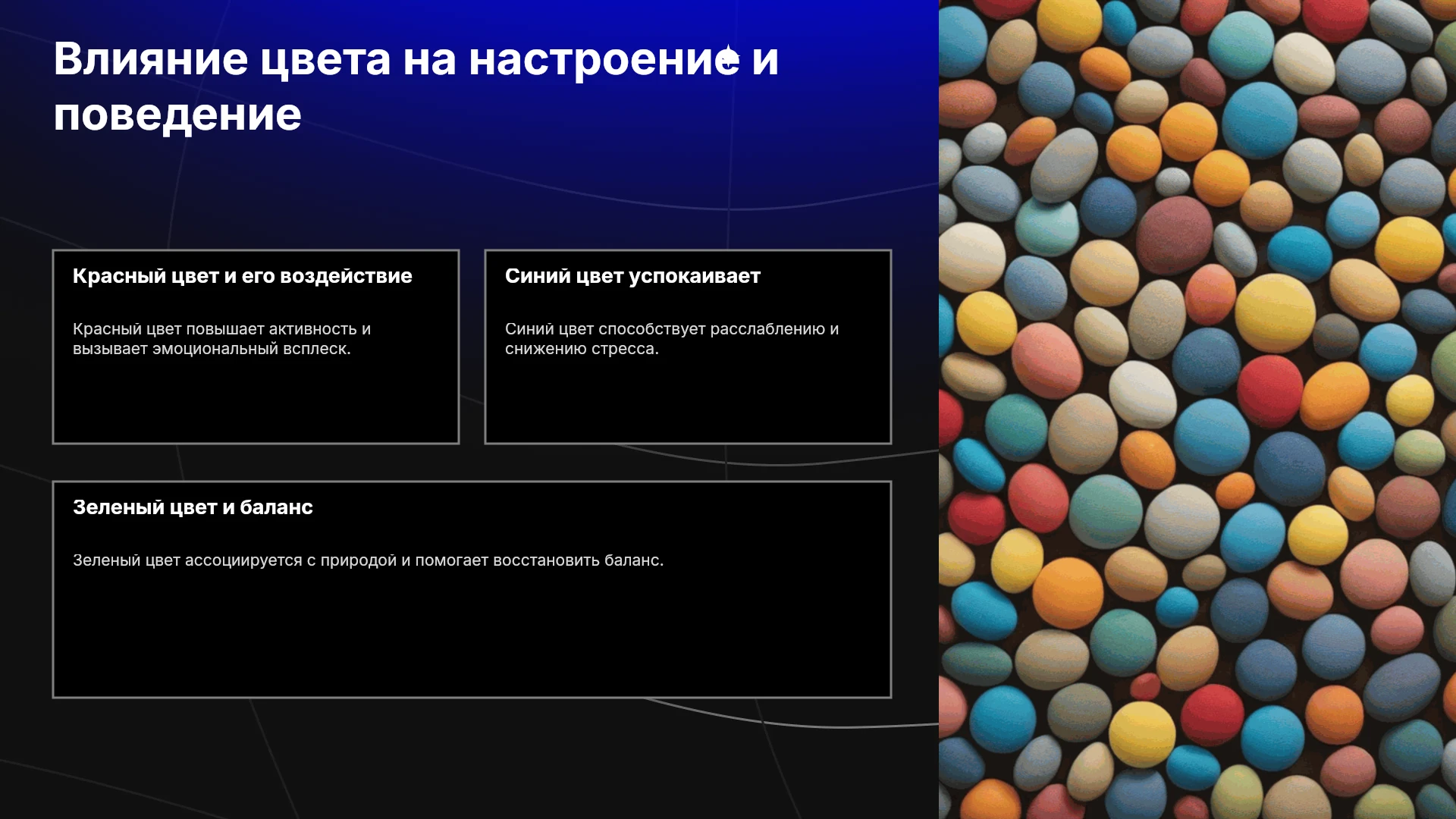The image size is (1456, 819).
Task: Click the word 'воздействие' in the red heading
Action: point(346,276)
